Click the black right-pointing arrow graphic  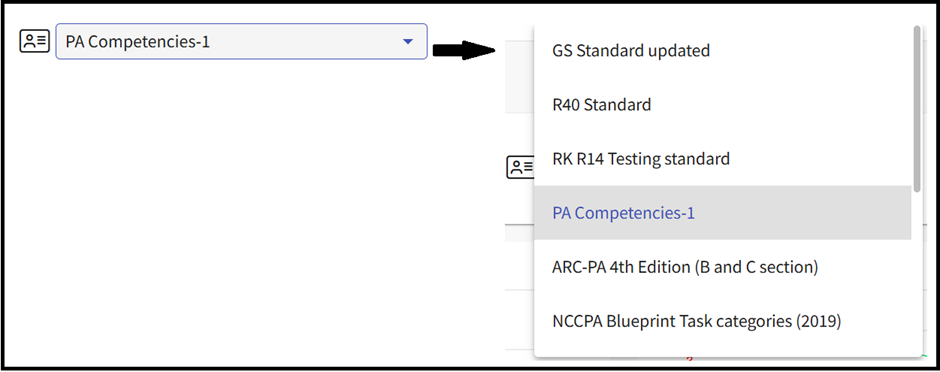tap(464, 51)
